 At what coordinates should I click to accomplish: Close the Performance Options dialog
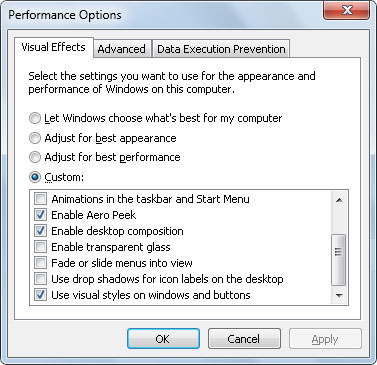click(347, 10)
